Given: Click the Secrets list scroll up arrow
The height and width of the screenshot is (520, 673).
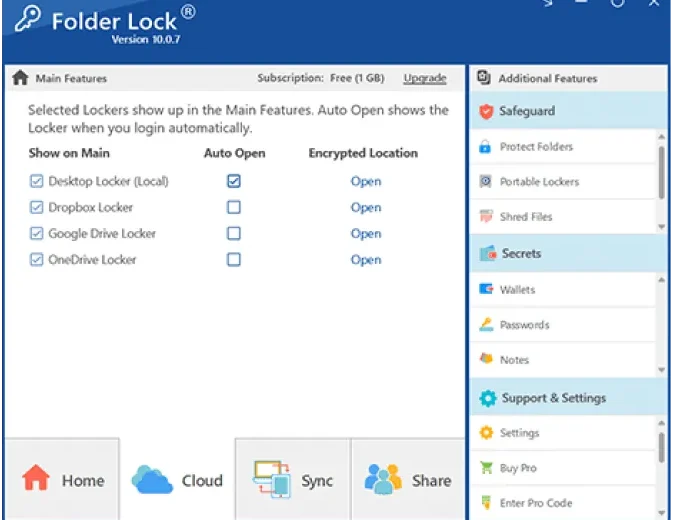Looking at the screenshot, I should [x=661, y=280].
